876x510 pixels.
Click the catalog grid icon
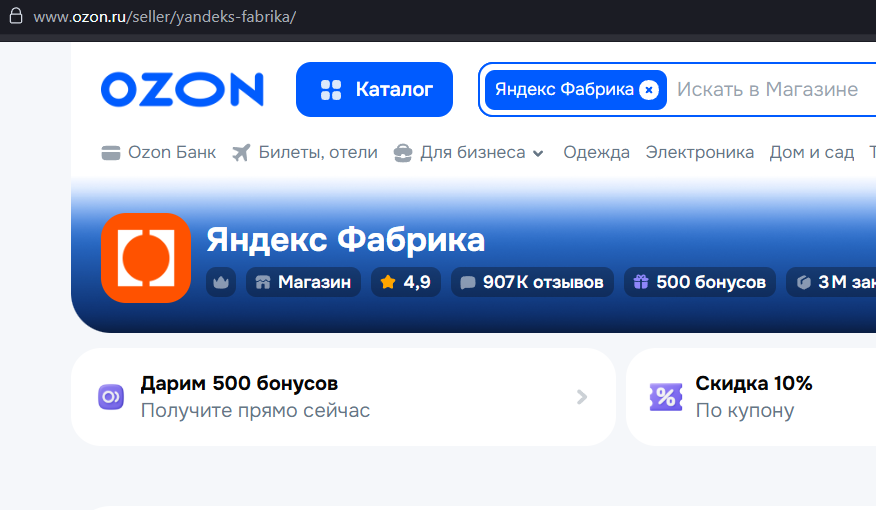coord(331,89)
